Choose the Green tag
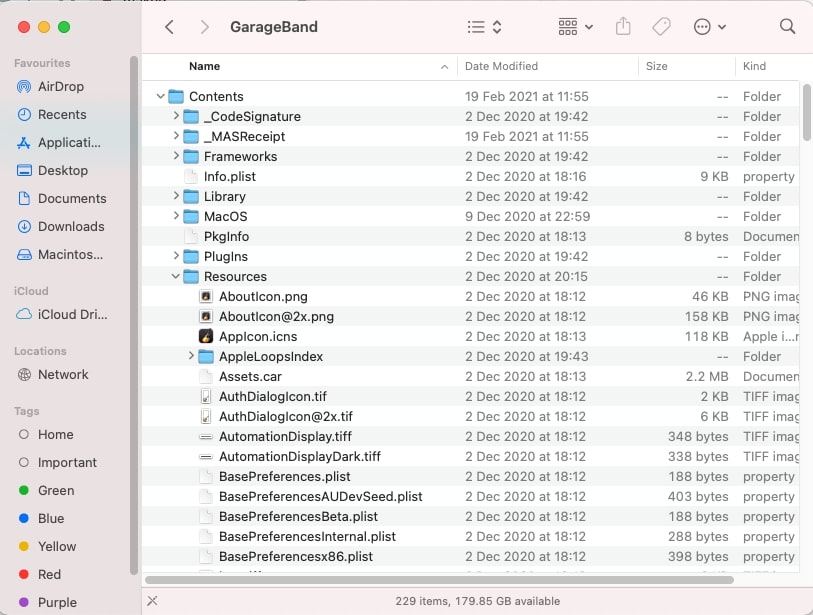The image size is (813, 615). coord(46,491)
